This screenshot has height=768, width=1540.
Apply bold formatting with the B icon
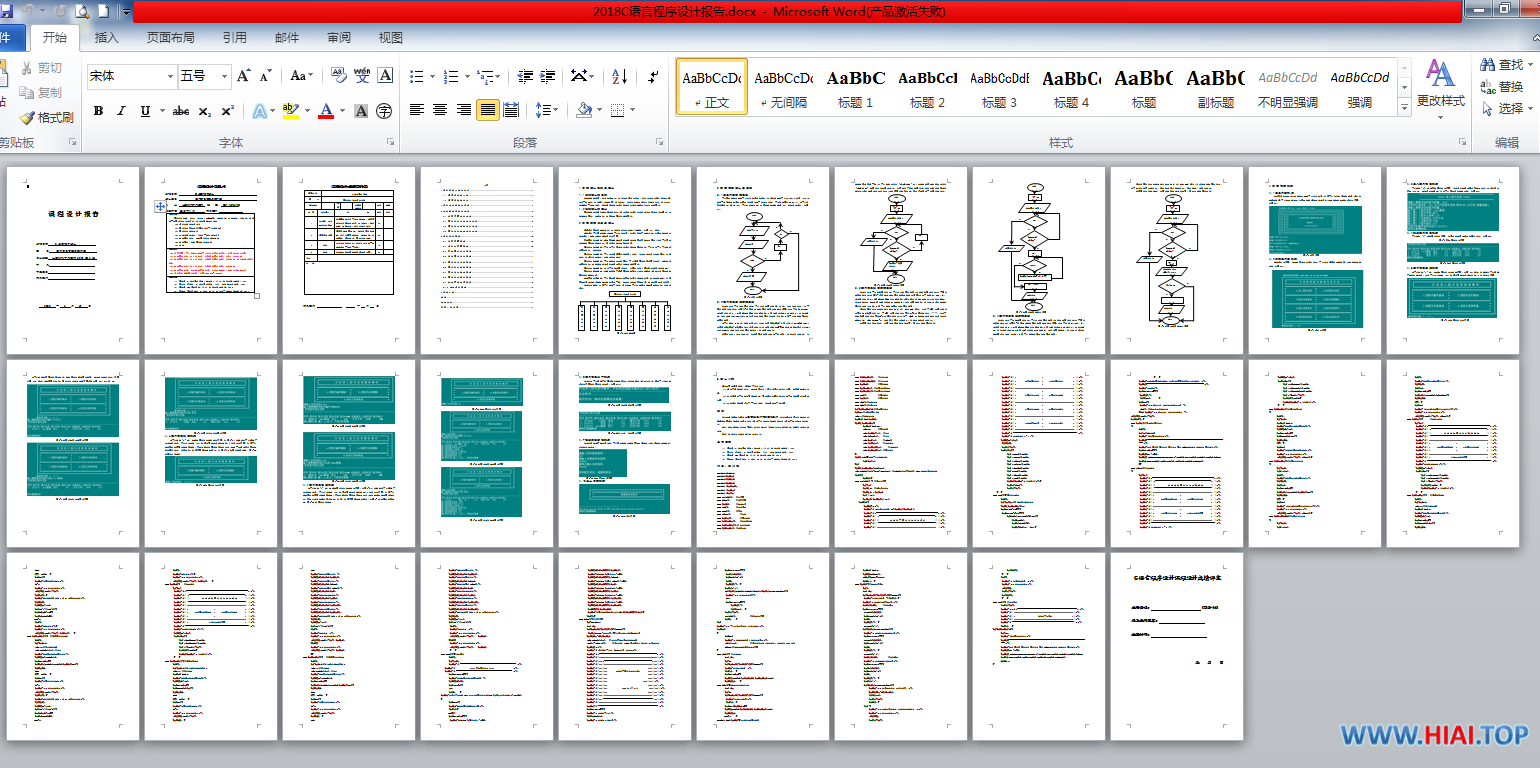point(98,111)
